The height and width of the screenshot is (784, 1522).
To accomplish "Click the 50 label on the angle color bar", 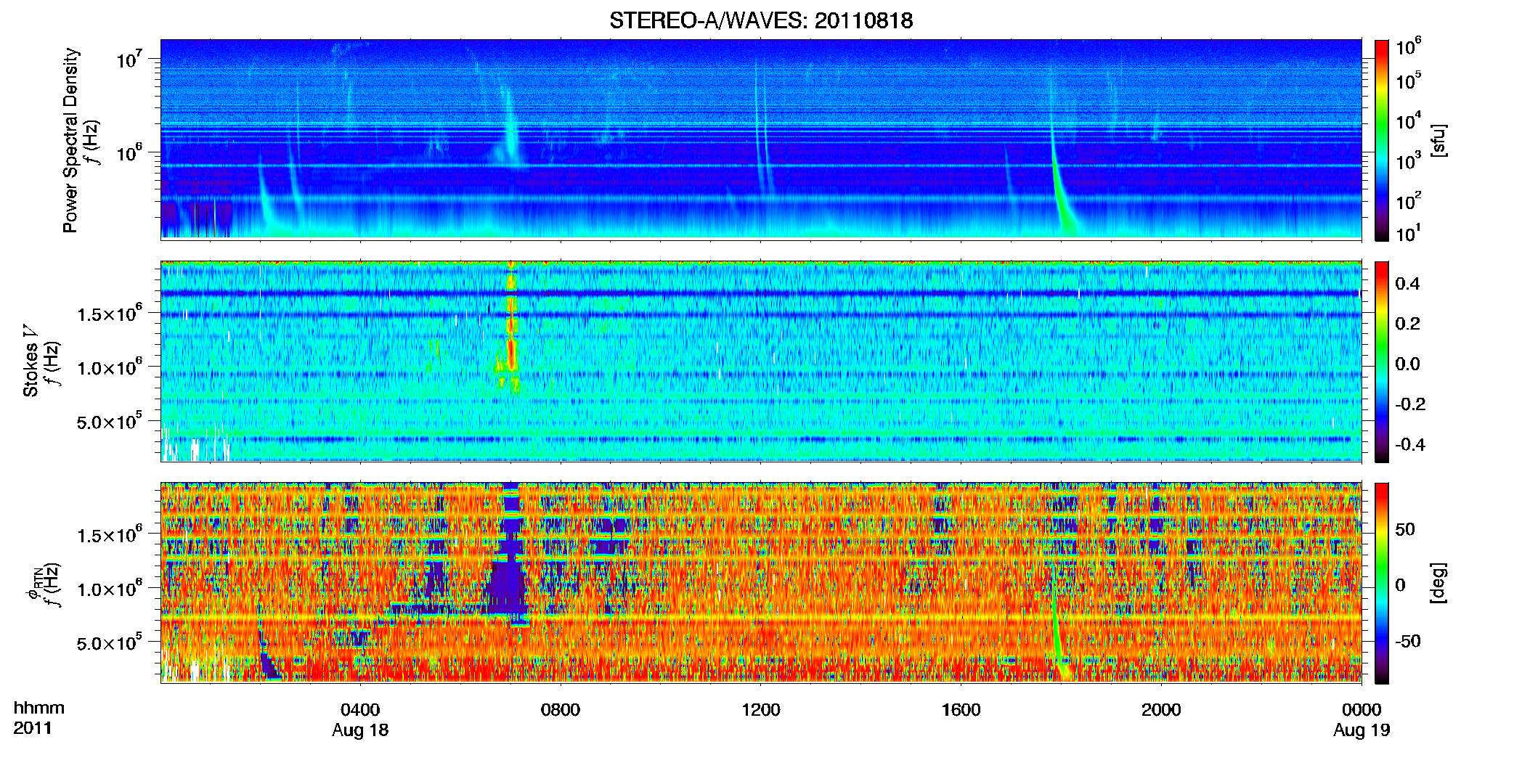I will [1405, 529].
